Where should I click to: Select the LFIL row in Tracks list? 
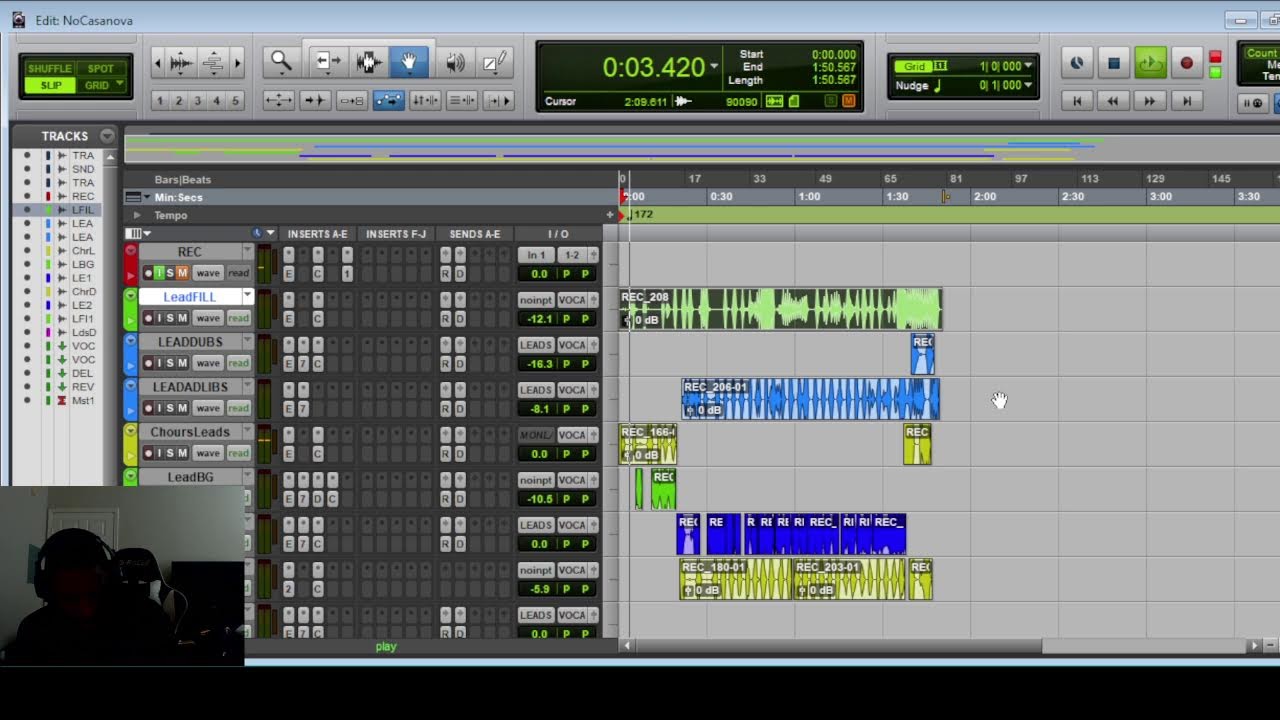tap(66, 210)
